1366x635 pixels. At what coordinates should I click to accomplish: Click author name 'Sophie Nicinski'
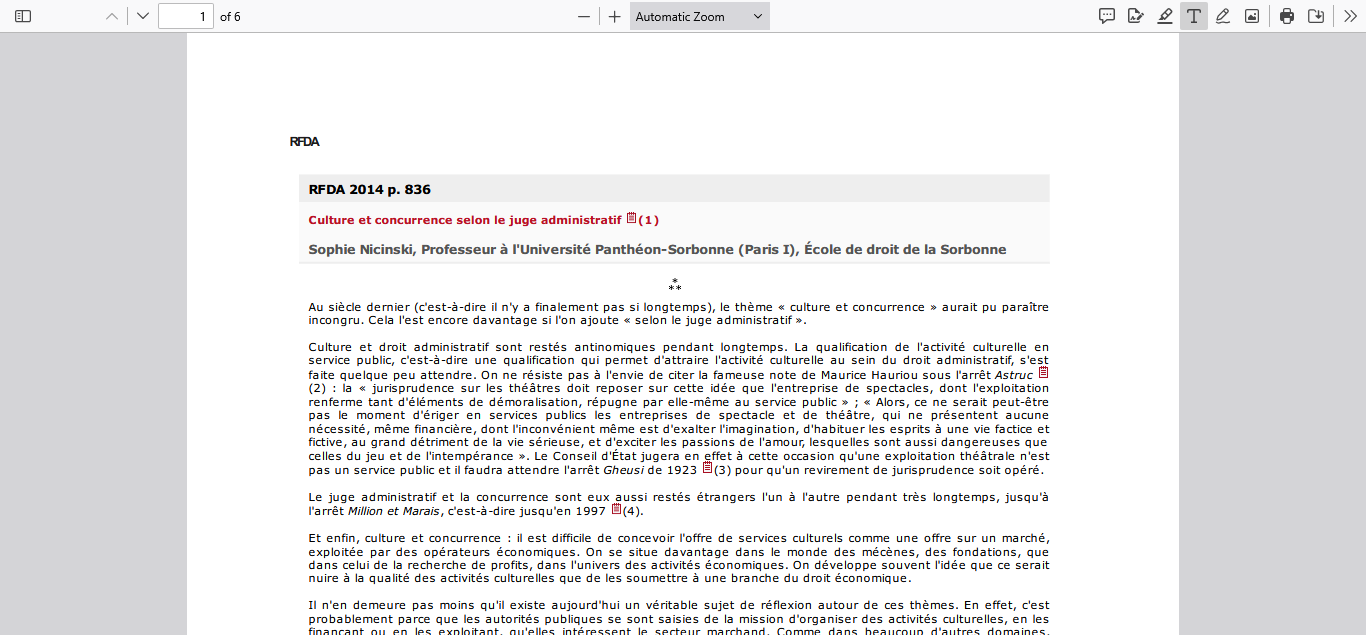click(x=360, y=249)
